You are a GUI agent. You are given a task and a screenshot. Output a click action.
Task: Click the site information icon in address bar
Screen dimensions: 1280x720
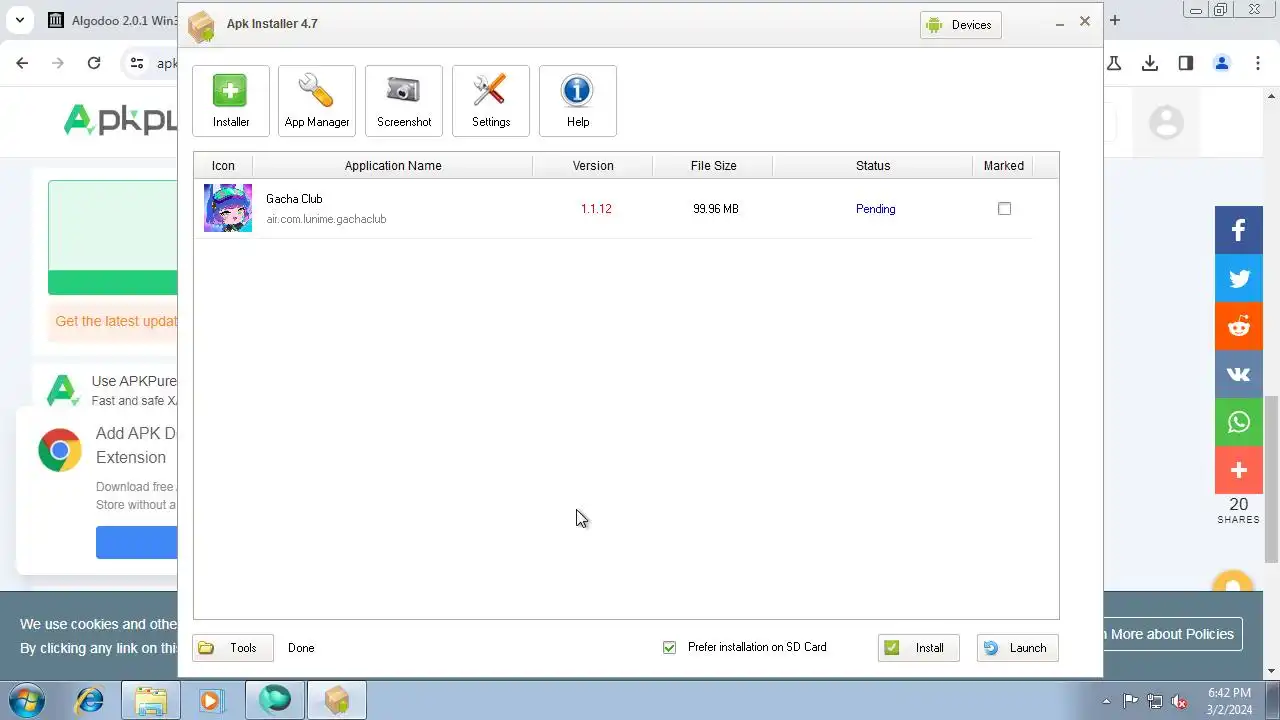[x=137, y=63]
